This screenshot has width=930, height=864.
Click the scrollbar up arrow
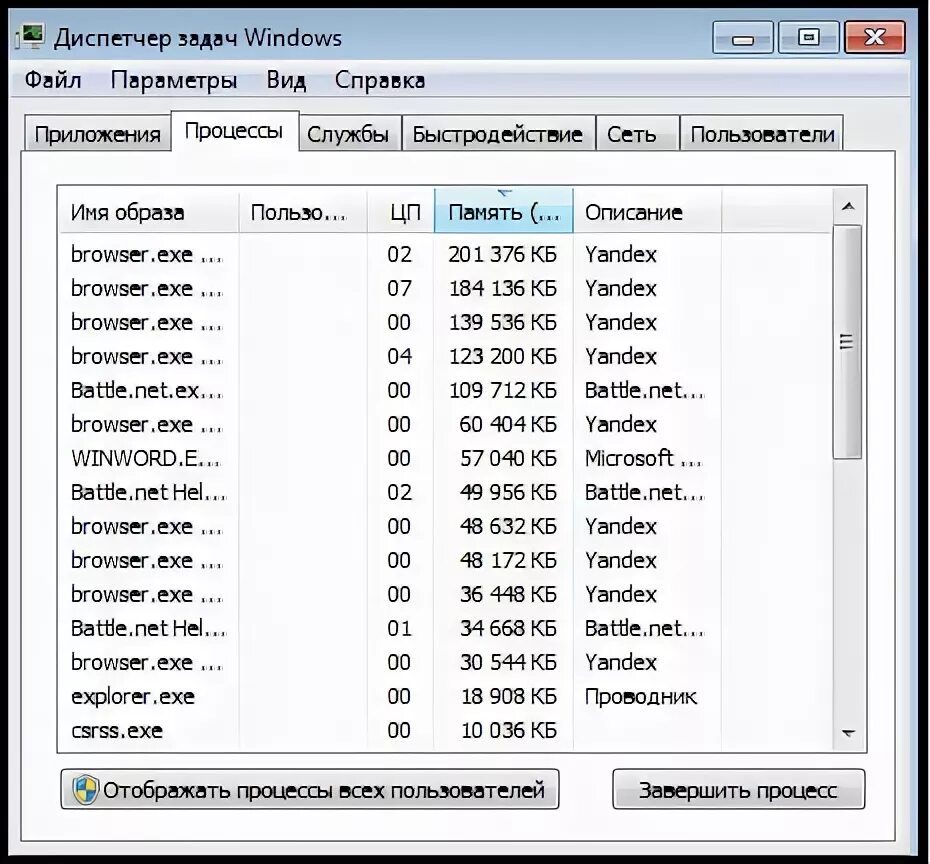[848, 206]
